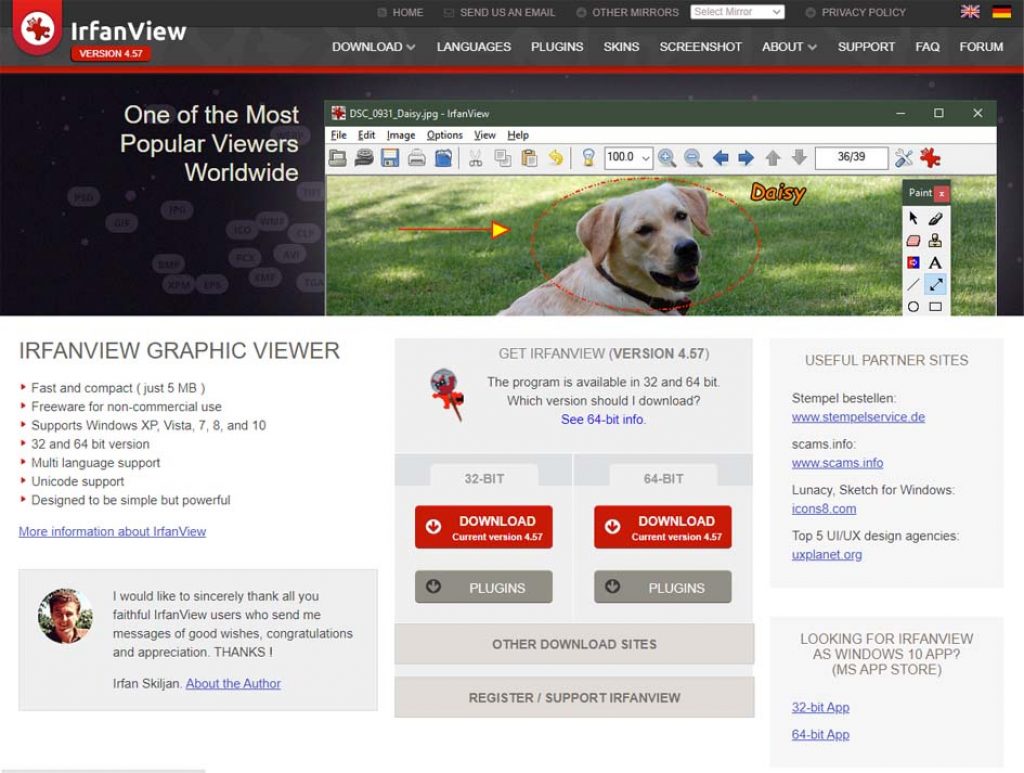The image size is (1024, 773).
Task: Click PLUGINS button under 64-BIT
Action: 663,587
